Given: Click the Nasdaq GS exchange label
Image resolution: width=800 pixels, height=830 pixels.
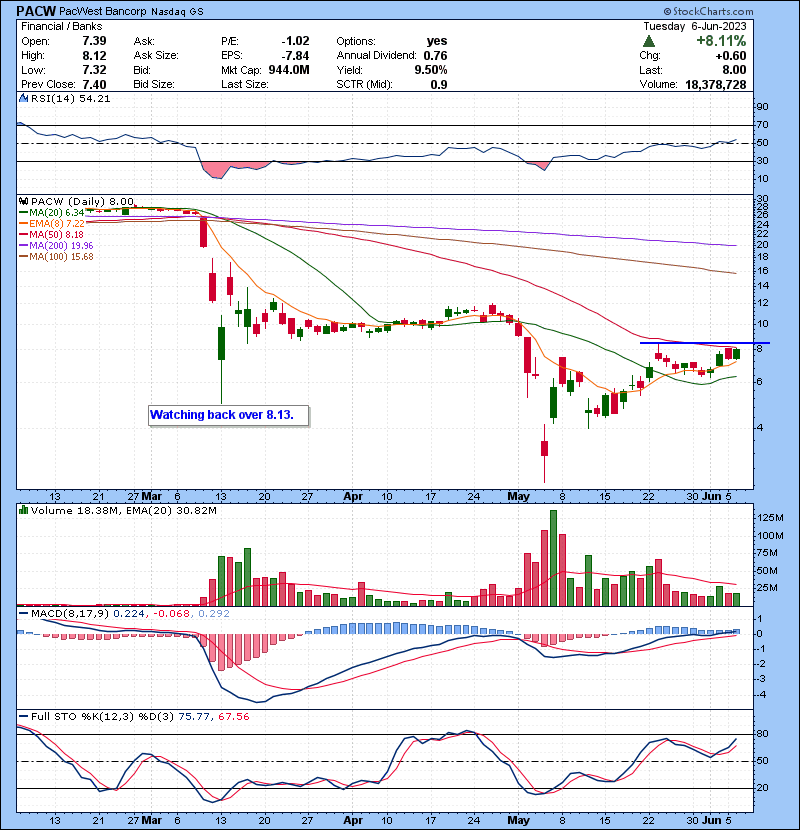Looking at the screenshot, I should tap(177, 12).
